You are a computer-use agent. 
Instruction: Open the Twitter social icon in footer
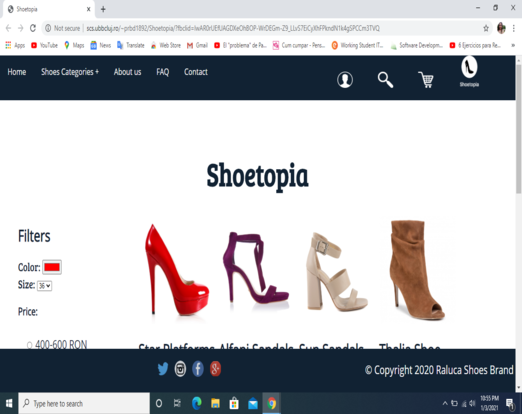163,369
